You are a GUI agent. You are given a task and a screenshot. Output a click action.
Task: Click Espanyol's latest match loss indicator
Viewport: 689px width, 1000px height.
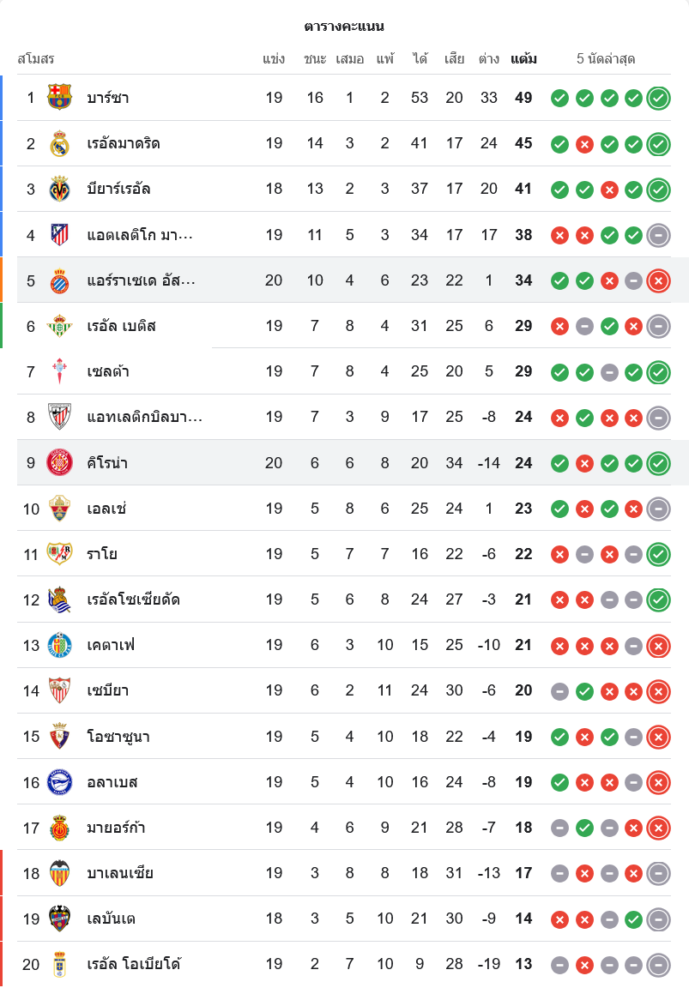(x=658, y=281)
